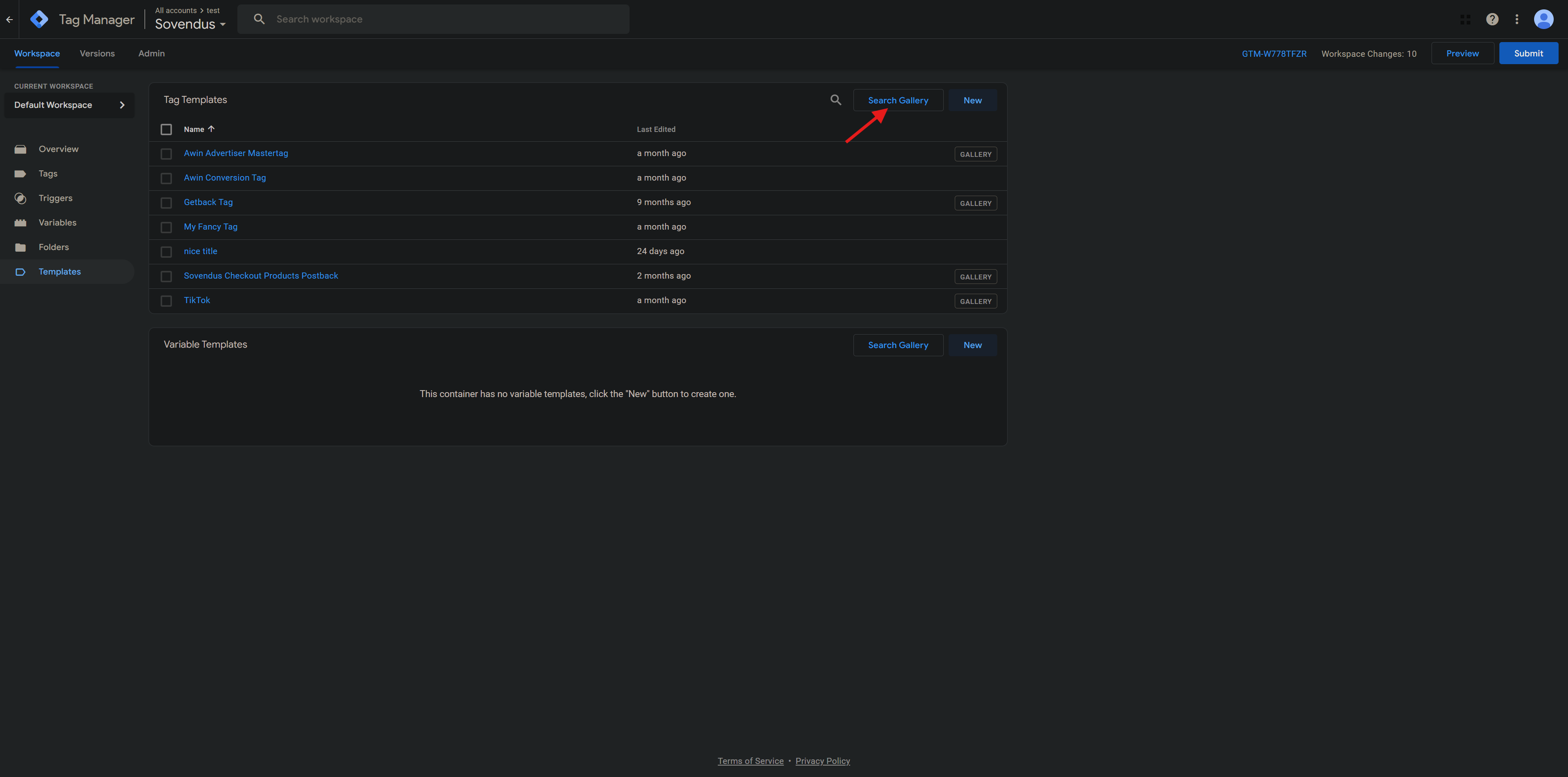Click the GALLERY badge on Getback Tag

pos(975,203)
